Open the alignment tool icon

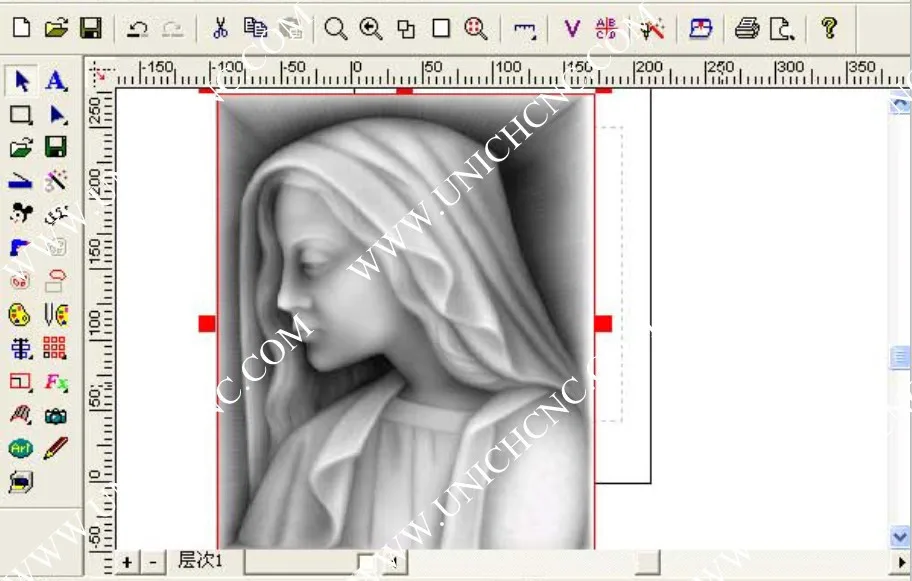coord(20,348)
